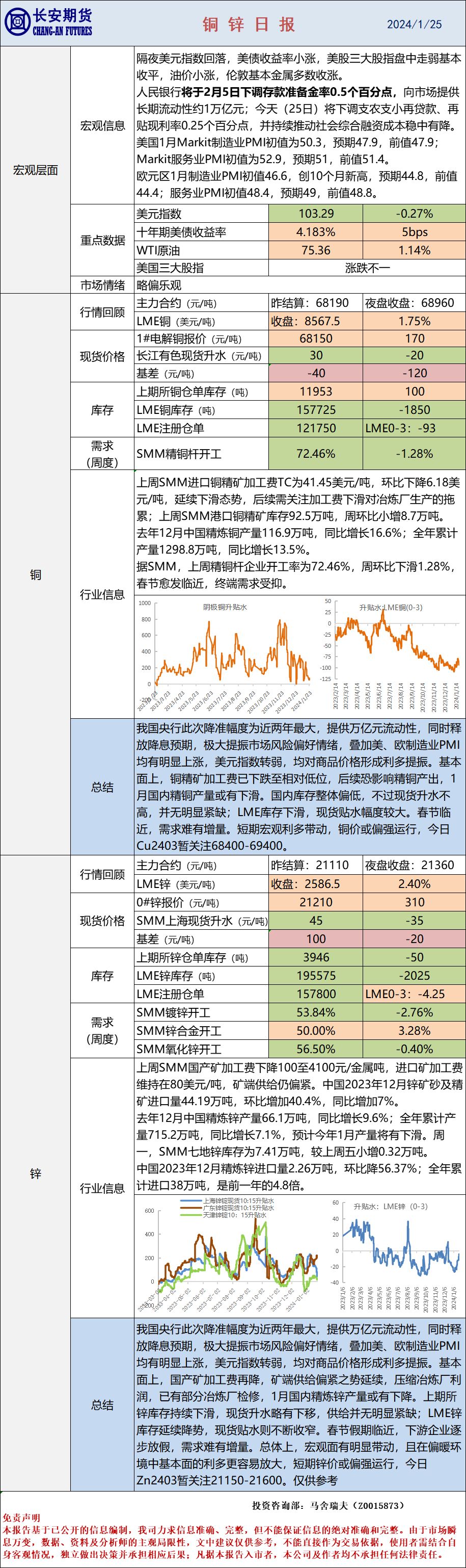The image size is (466, 1568).
Task: Select zinc 昨结算：21110 cell
Action: 316,865
